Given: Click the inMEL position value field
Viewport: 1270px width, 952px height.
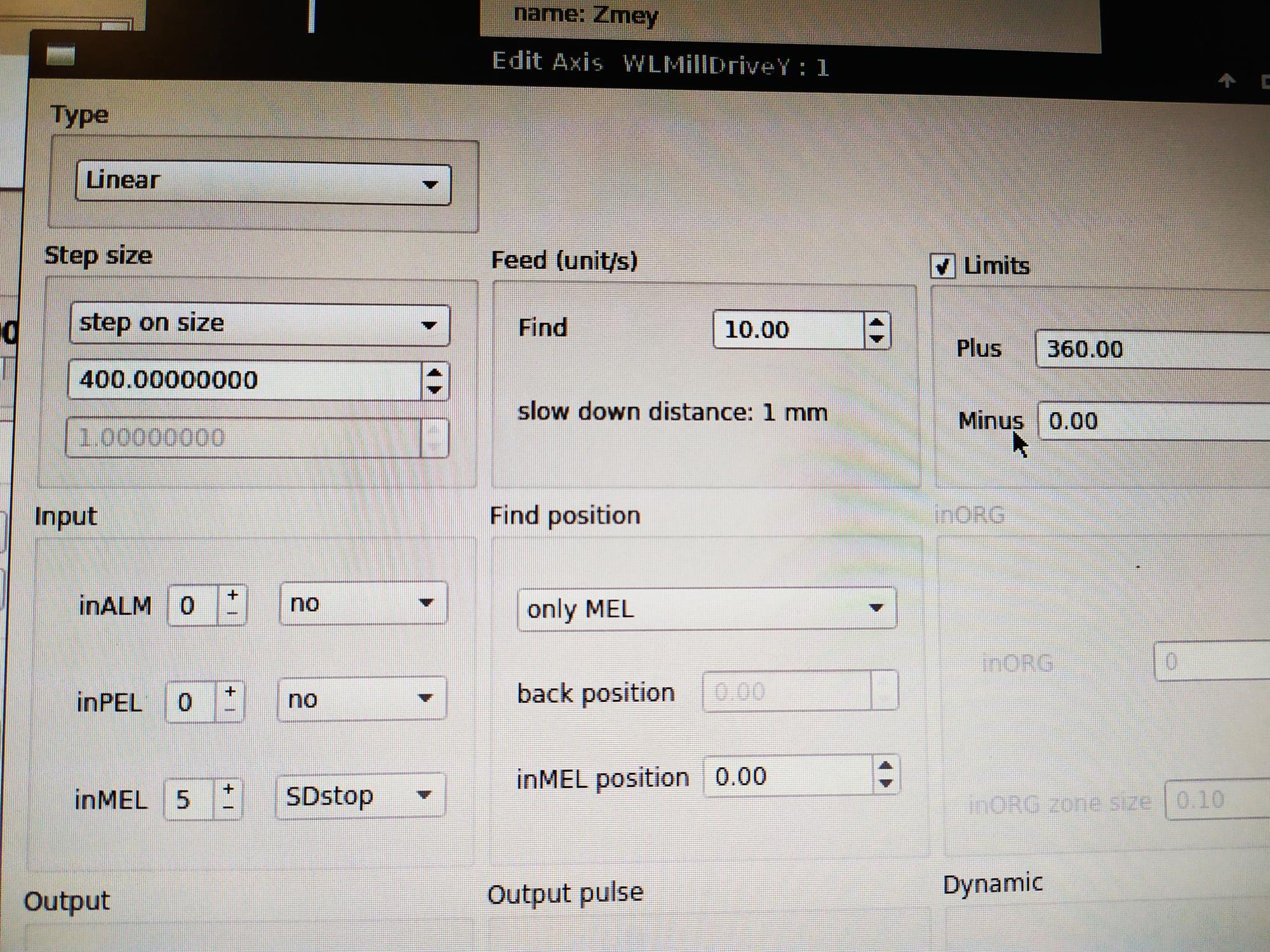Looking at the screenshot, I should 787,776.
